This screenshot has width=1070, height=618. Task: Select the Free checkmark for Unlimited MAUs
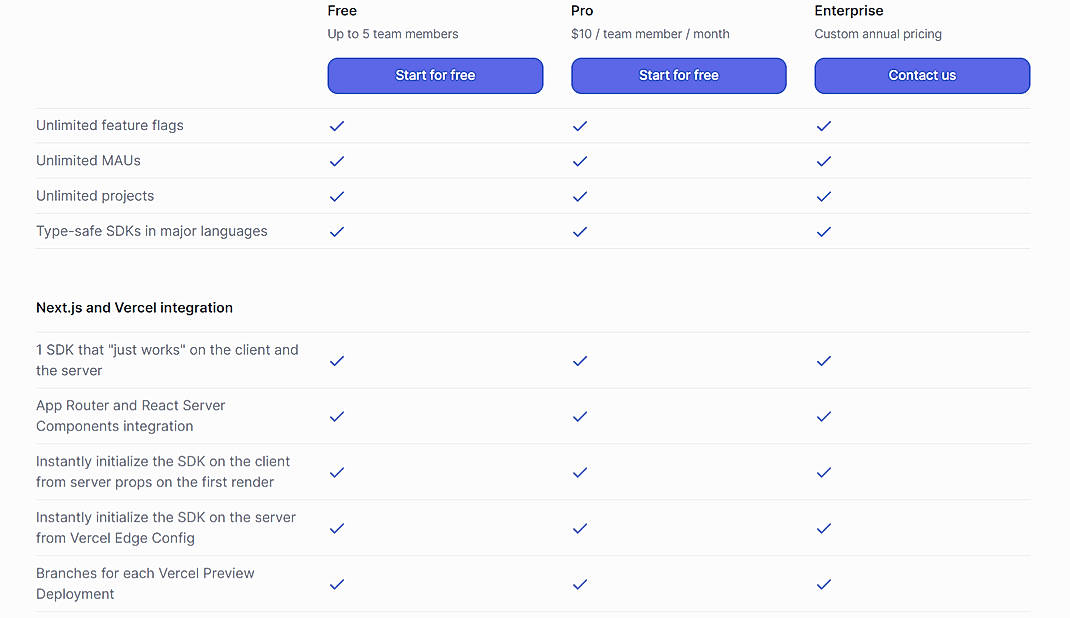point(337,161)
